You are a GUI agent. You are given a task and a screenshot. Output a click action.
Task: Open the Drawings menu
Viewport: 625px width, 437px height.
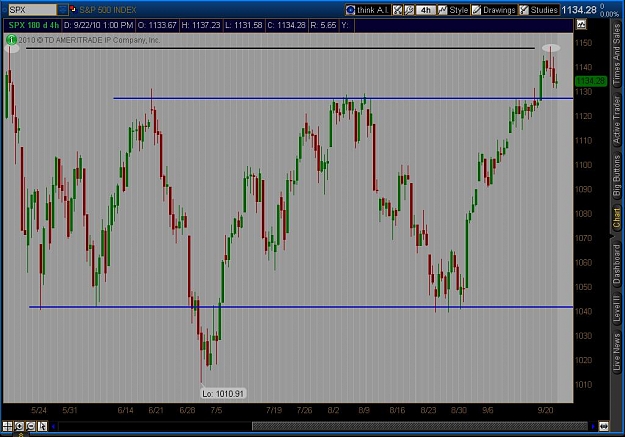click(x=494, y=10)
